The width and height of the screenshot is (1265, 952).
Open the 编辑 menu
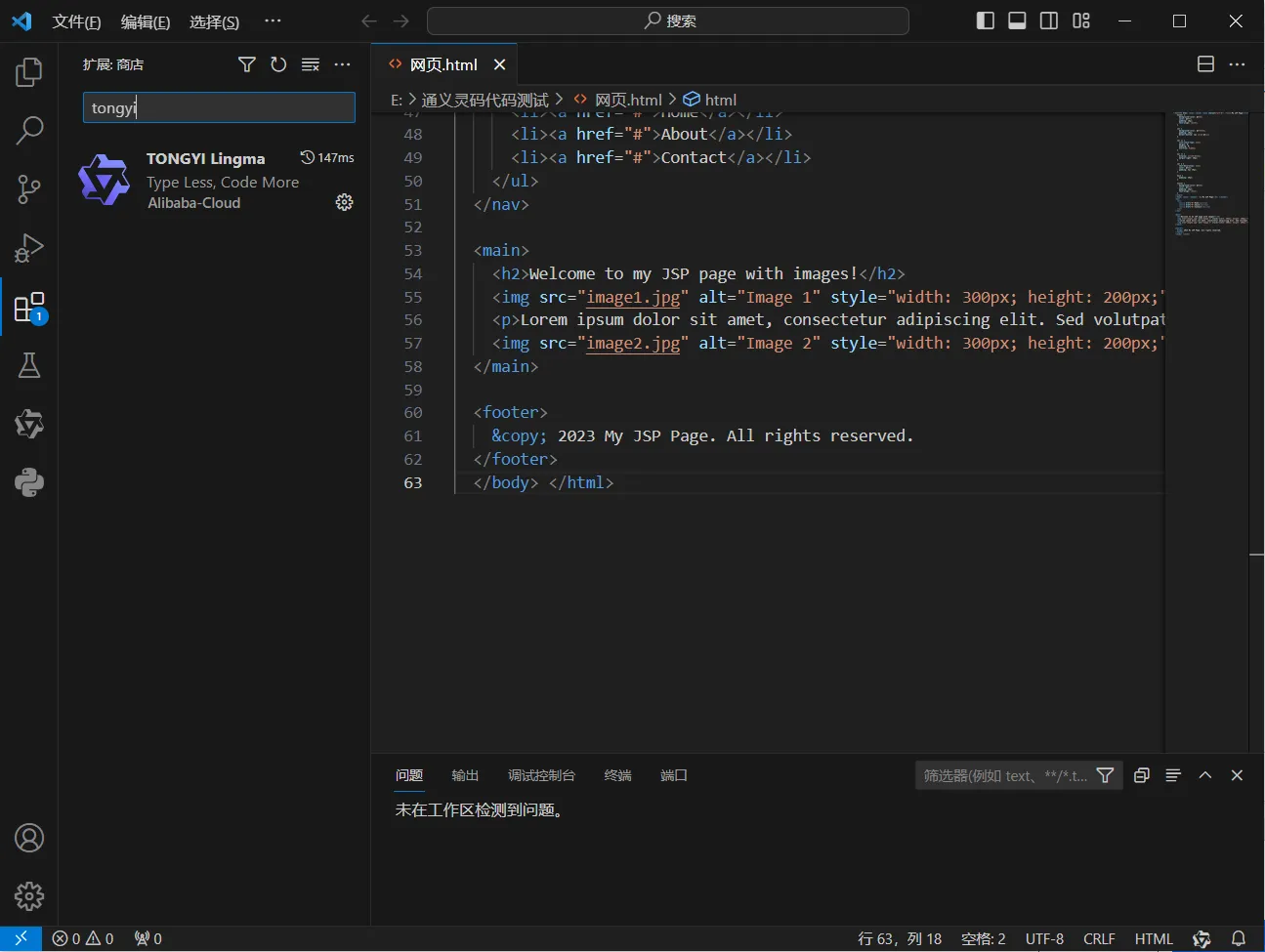[x=145, y=21]
